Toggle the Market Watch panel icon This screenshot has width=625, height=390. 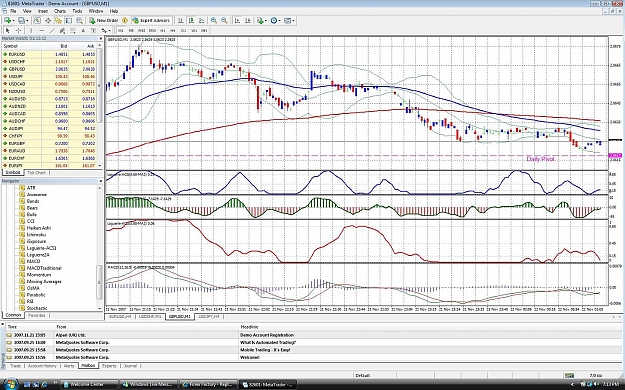click(x=37, y=20)
